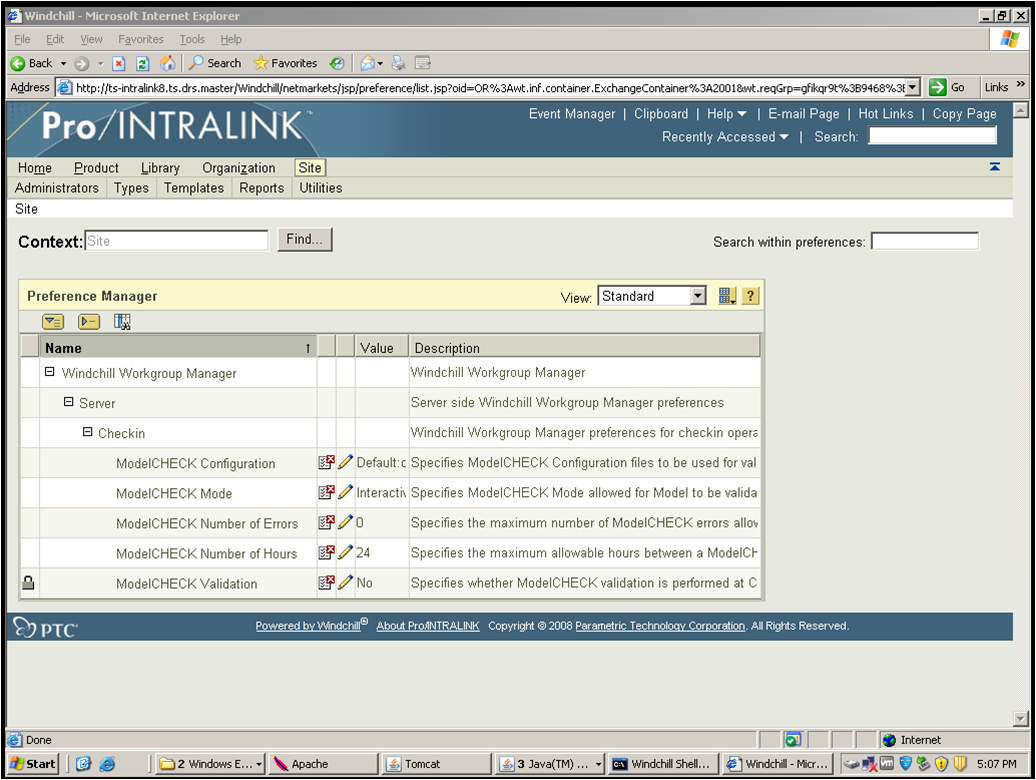Click the About Pro/INTRALINK link
The height and width of the screenshot is (780, 1036).
pyautogui.click(x=427, y=625)
